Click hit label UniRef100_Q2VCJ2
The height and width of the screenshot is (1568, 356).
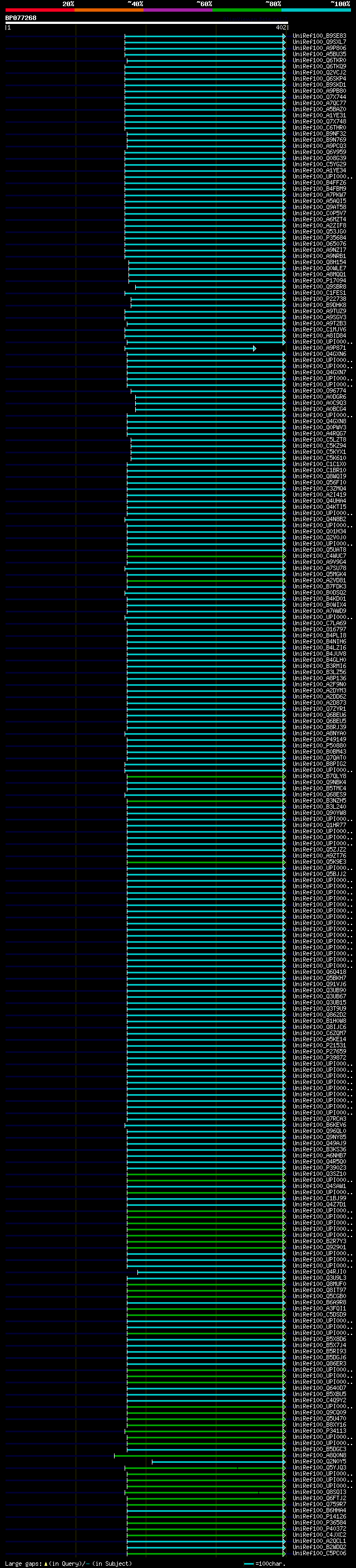[x=319, y=72]
